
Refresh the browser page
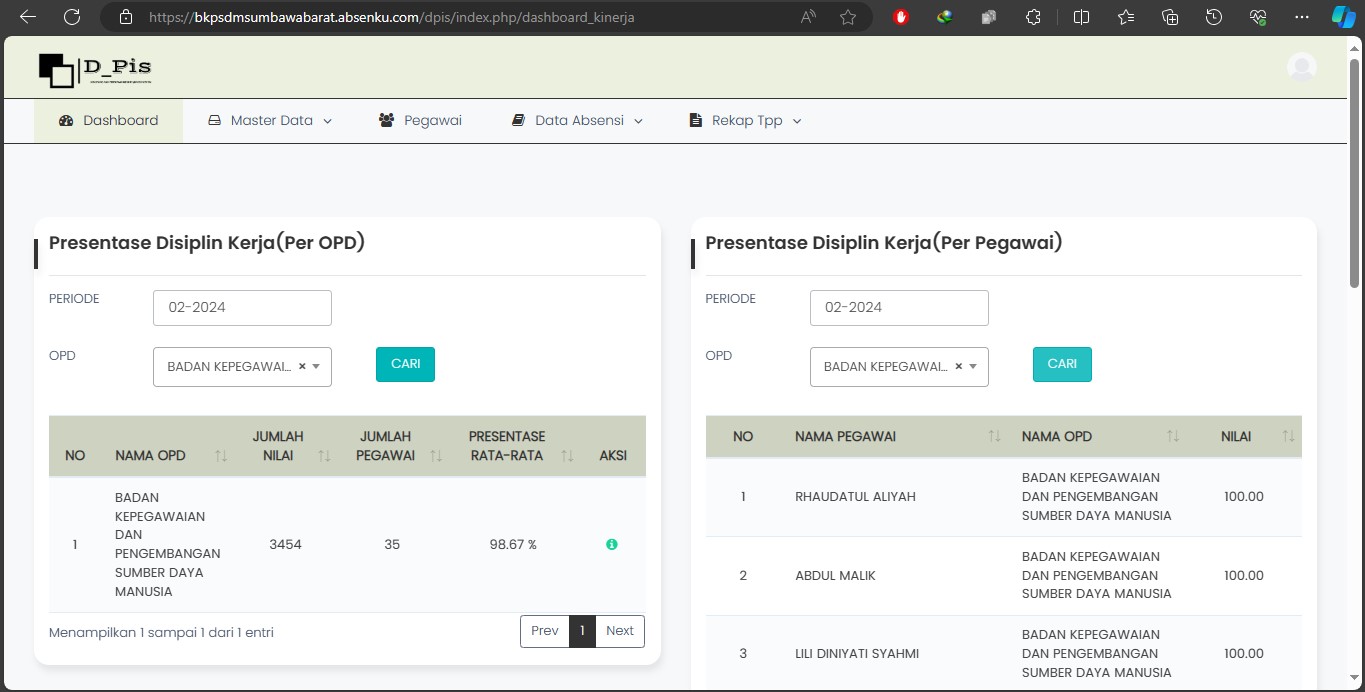(72, 17)
